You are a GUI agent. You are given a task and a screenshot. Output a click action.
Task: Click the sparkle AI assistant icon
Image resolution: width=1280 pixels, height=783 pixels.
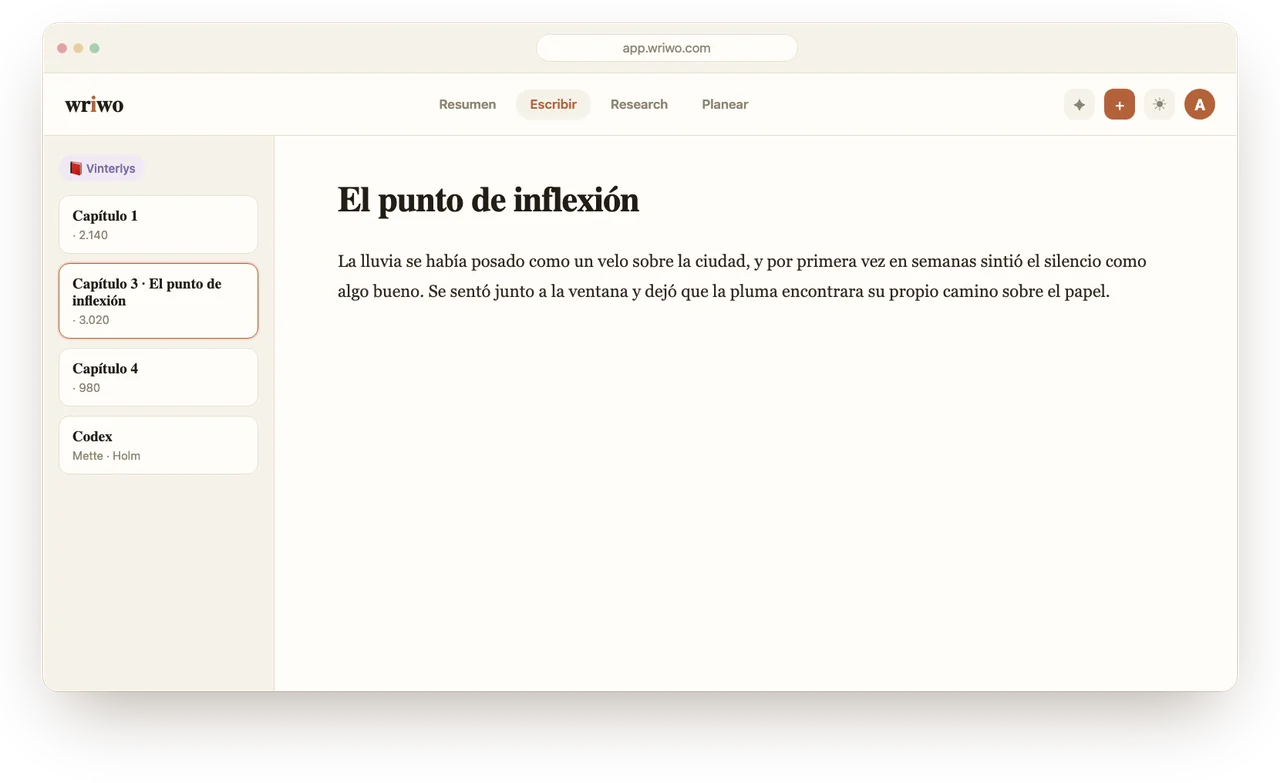1079,104
